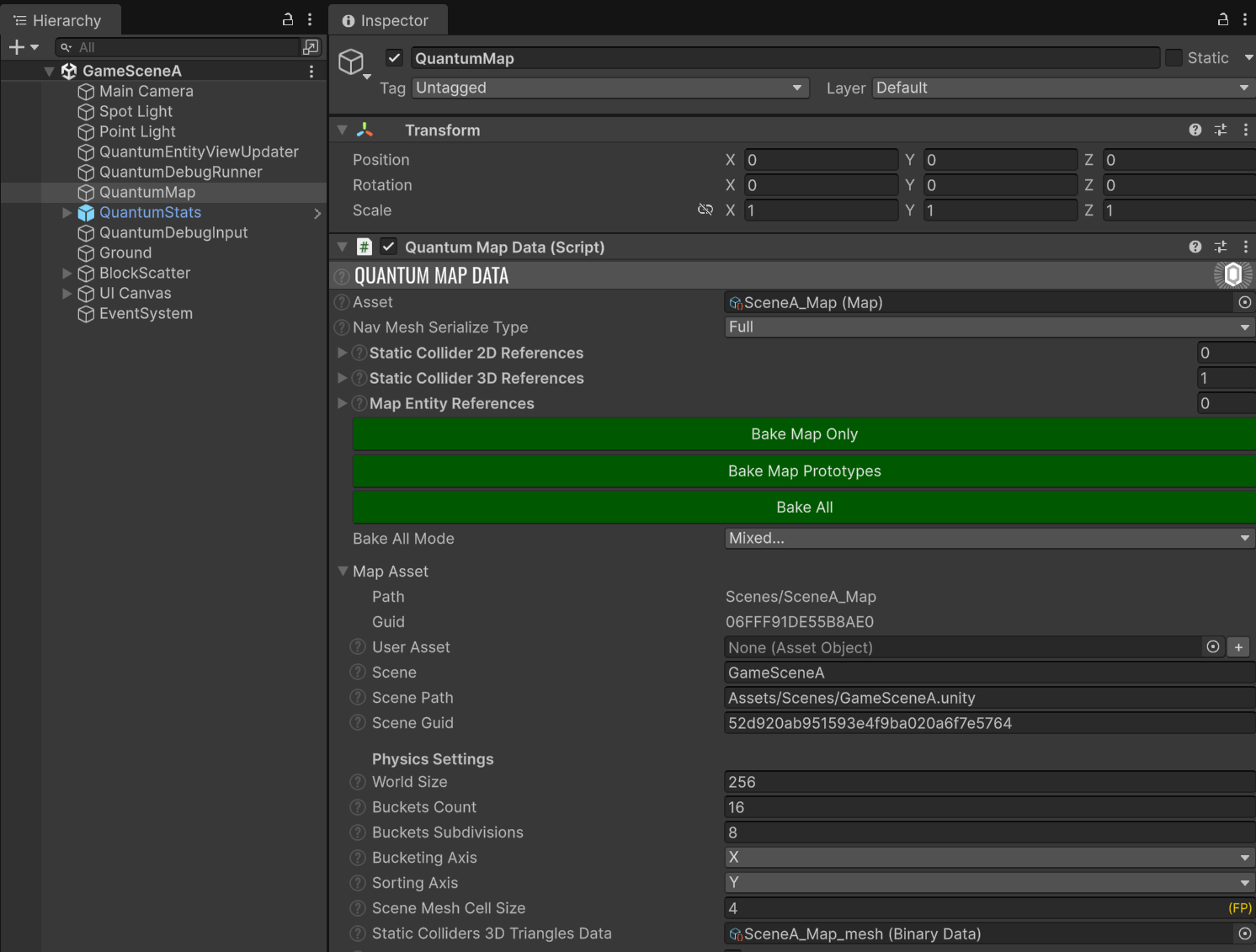Toggle the Quantum Map Data script enabled checkbox
The height and width of the screenshot is (952, 1256).
pos(388,247)
